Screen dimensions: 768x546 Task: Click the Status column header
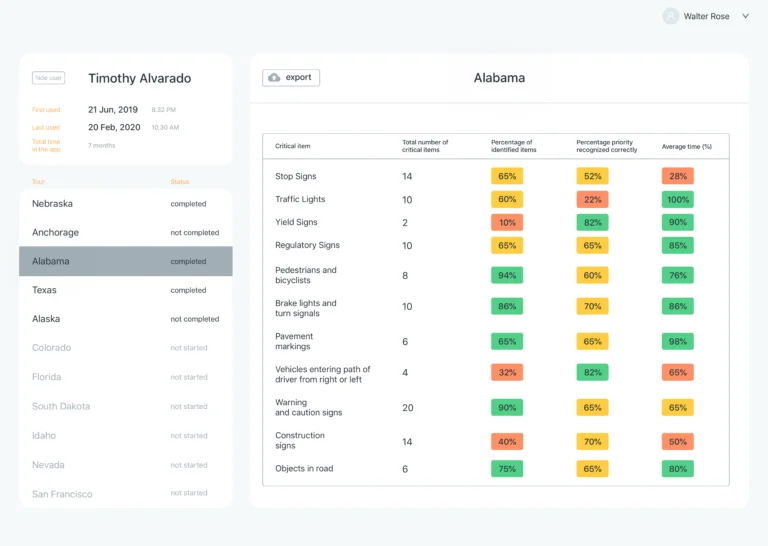point(180,182)
